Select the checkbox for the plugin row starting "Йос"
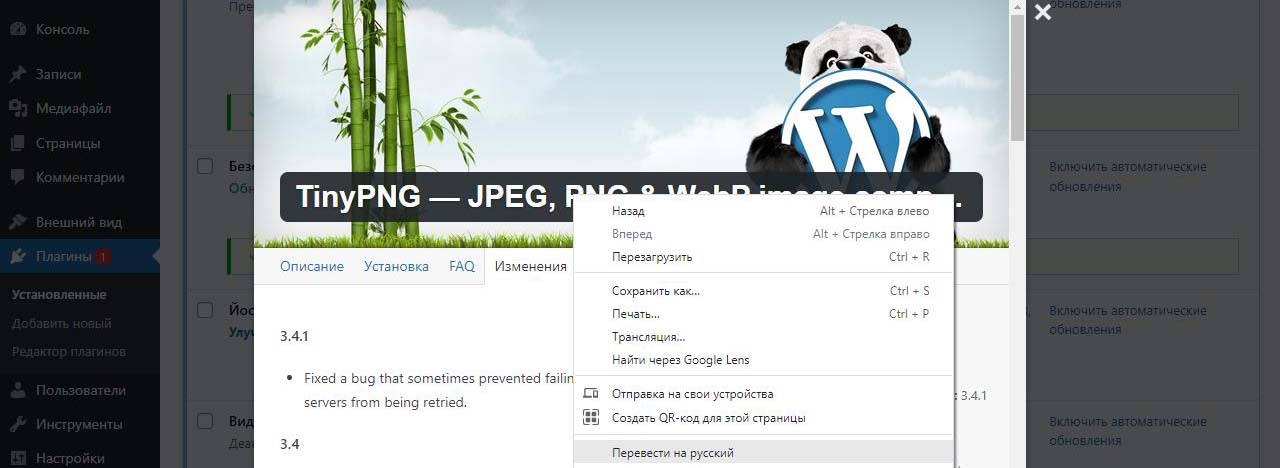 pos(205,310)
